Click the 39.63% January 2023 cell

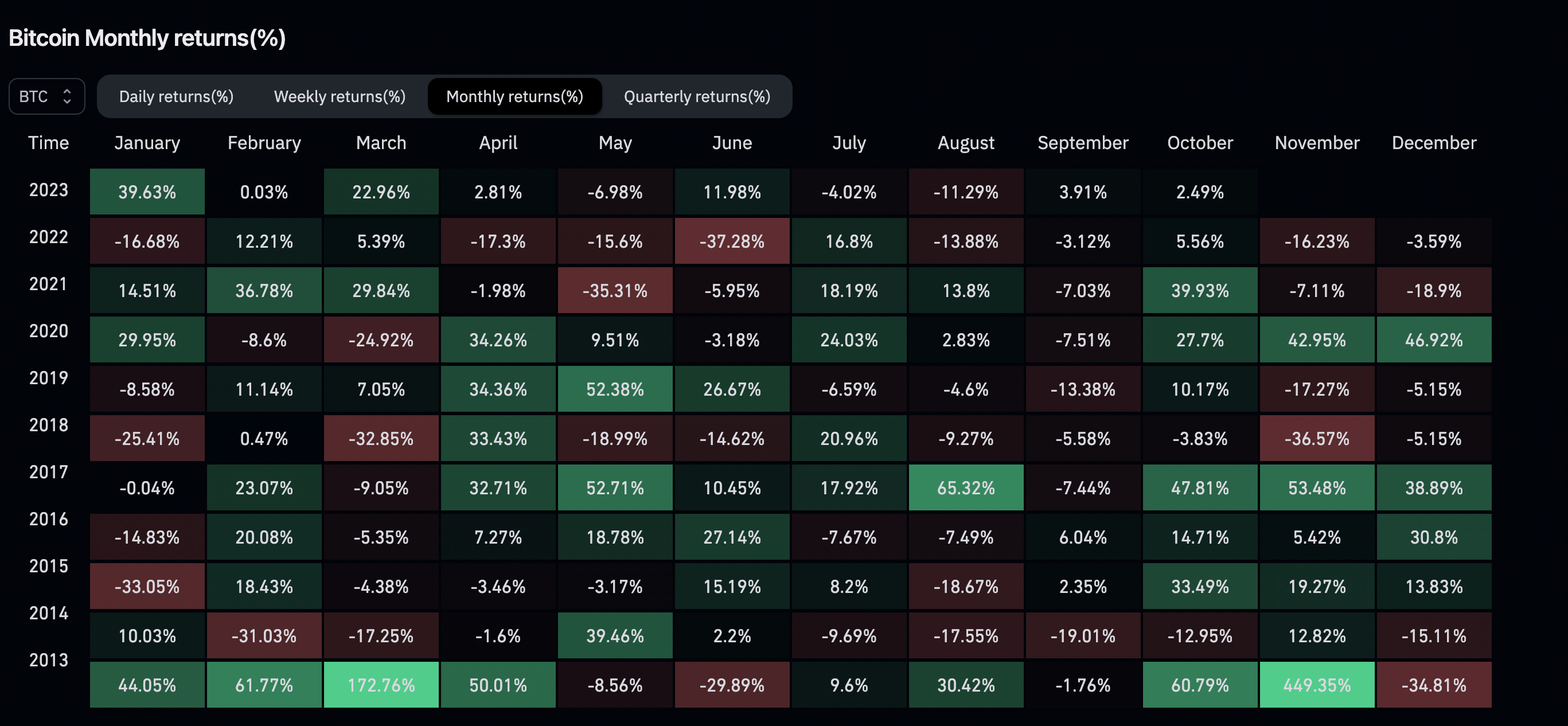coord(147,192)
